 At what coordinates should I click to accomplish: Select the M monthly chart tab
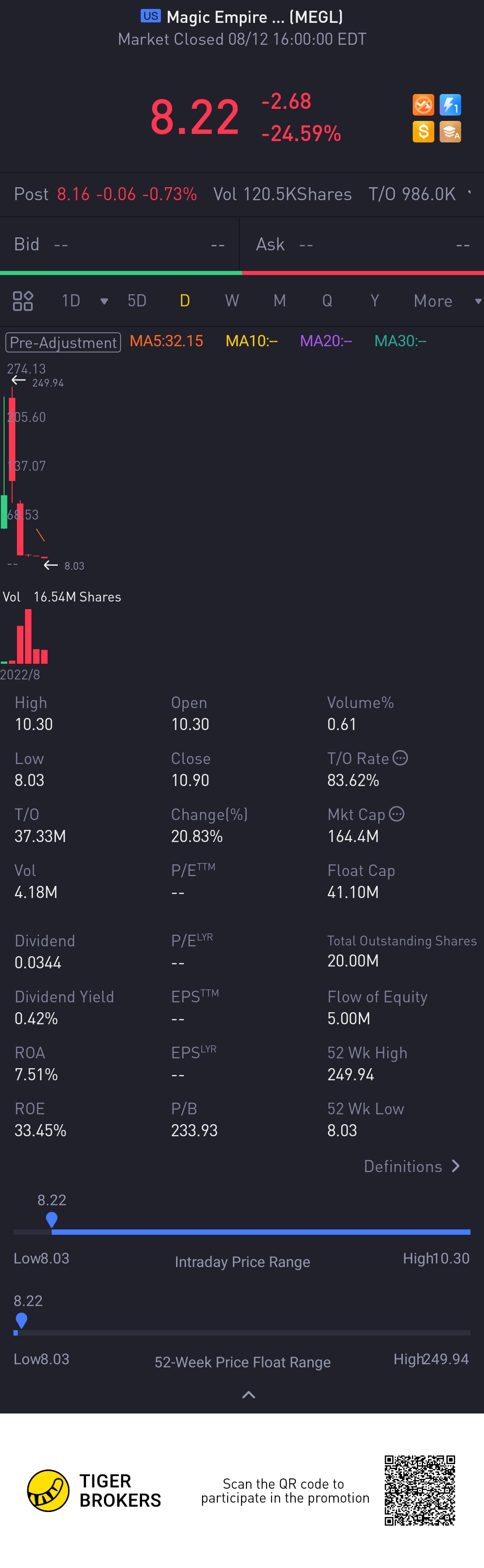point(280,301)
